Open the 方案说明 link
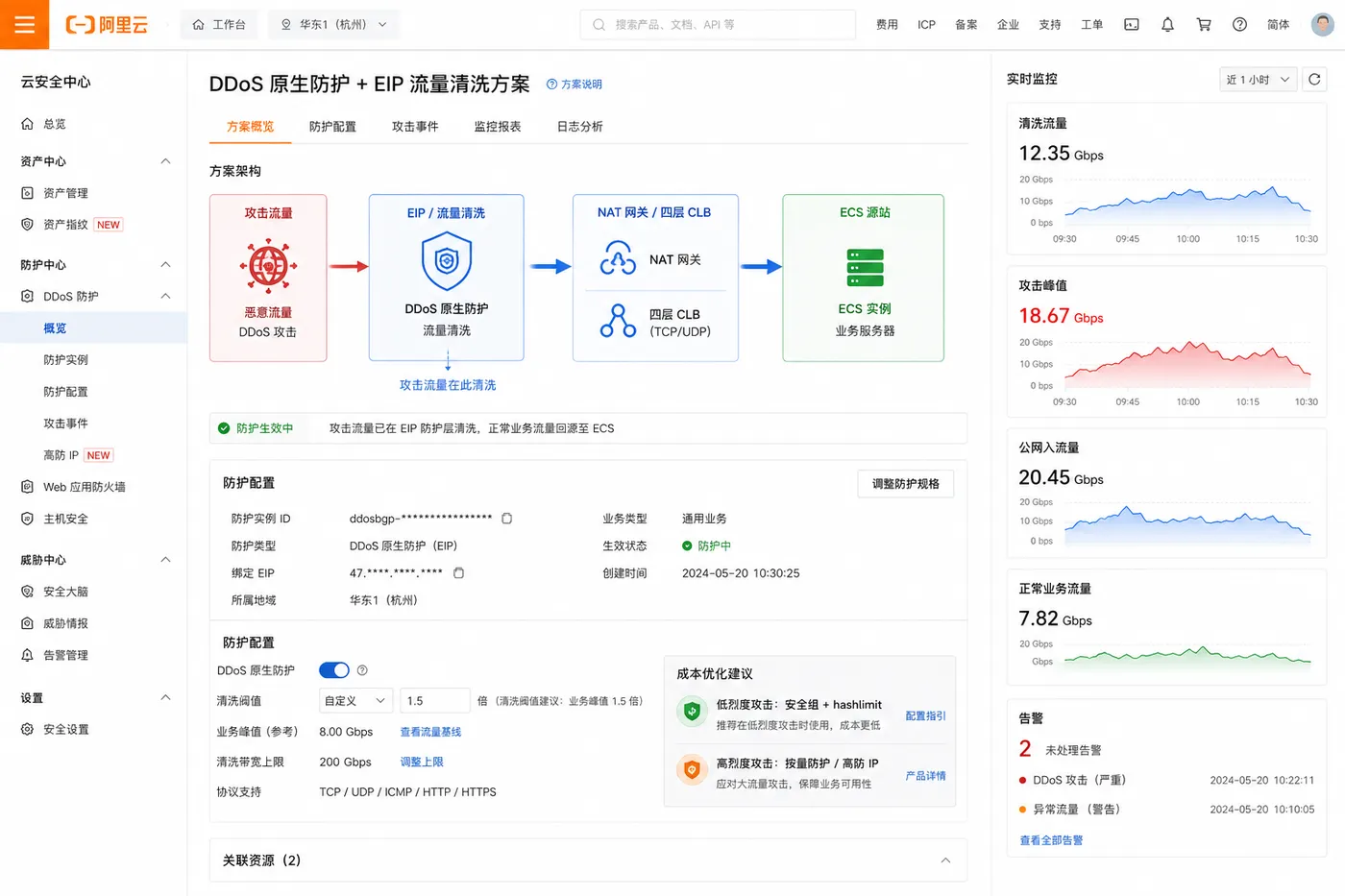The height and width of the screenshot is (896, 1345). (575, 85)
